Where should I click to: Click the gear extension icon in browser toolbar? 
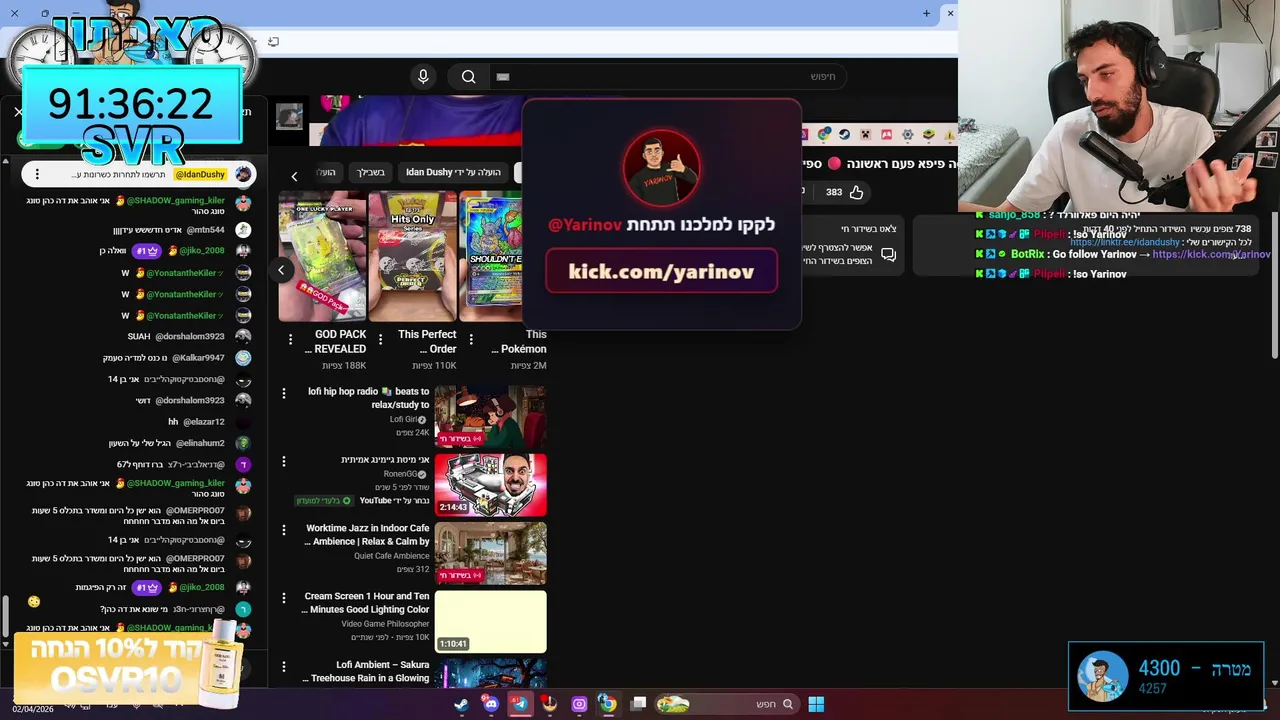click(907, 134)
